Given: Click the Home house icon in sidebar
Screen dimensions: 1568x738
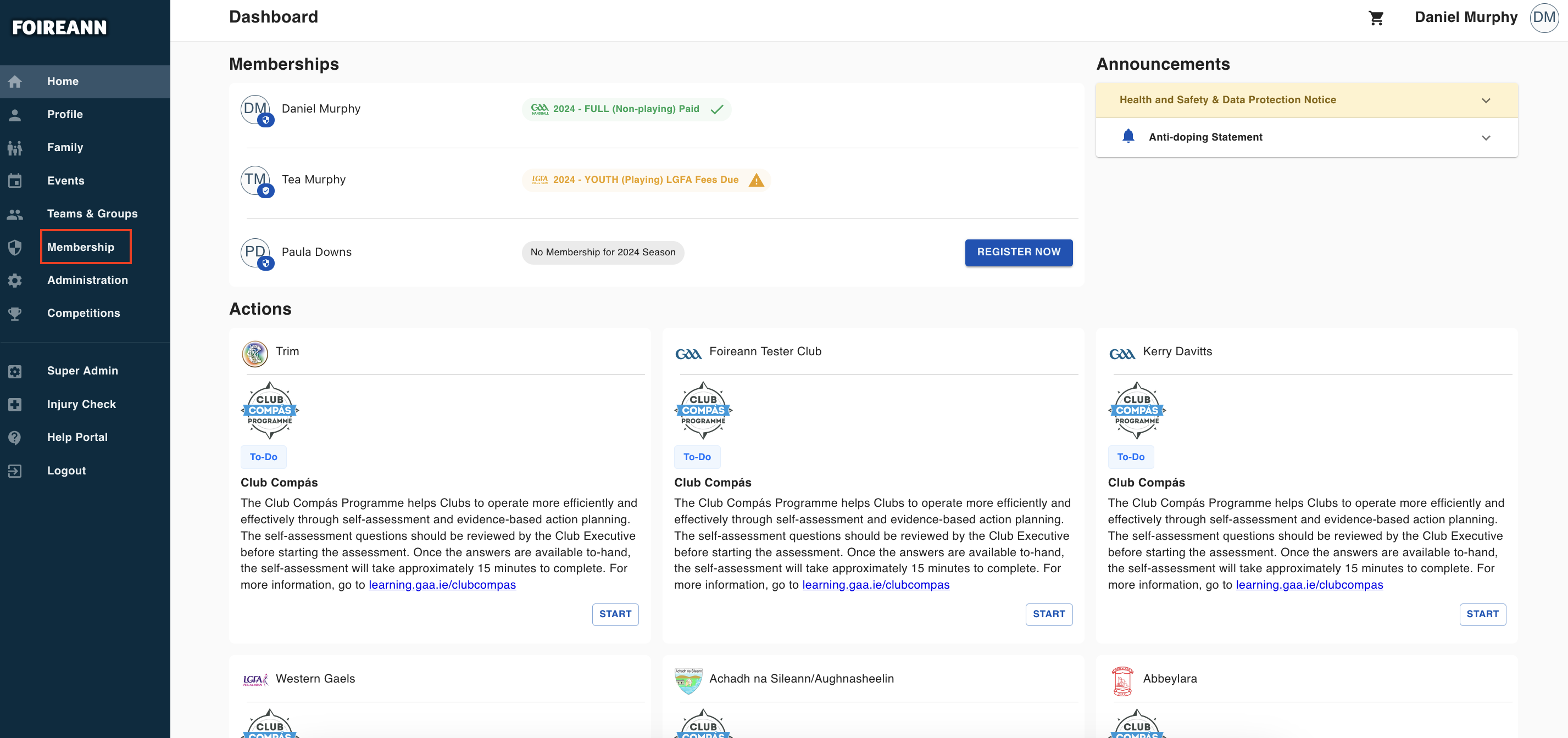Looking at the screenshot, I should click(x=15, y=81).
